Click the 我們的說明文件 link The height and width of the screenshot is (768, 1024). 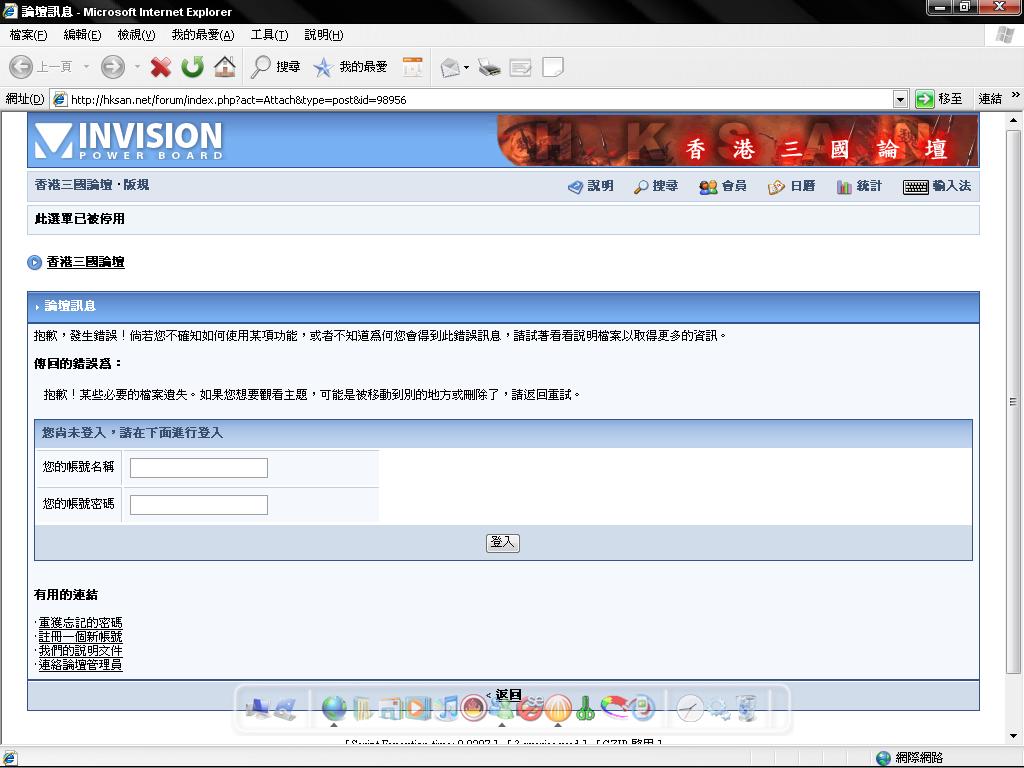tap(80, 650)
